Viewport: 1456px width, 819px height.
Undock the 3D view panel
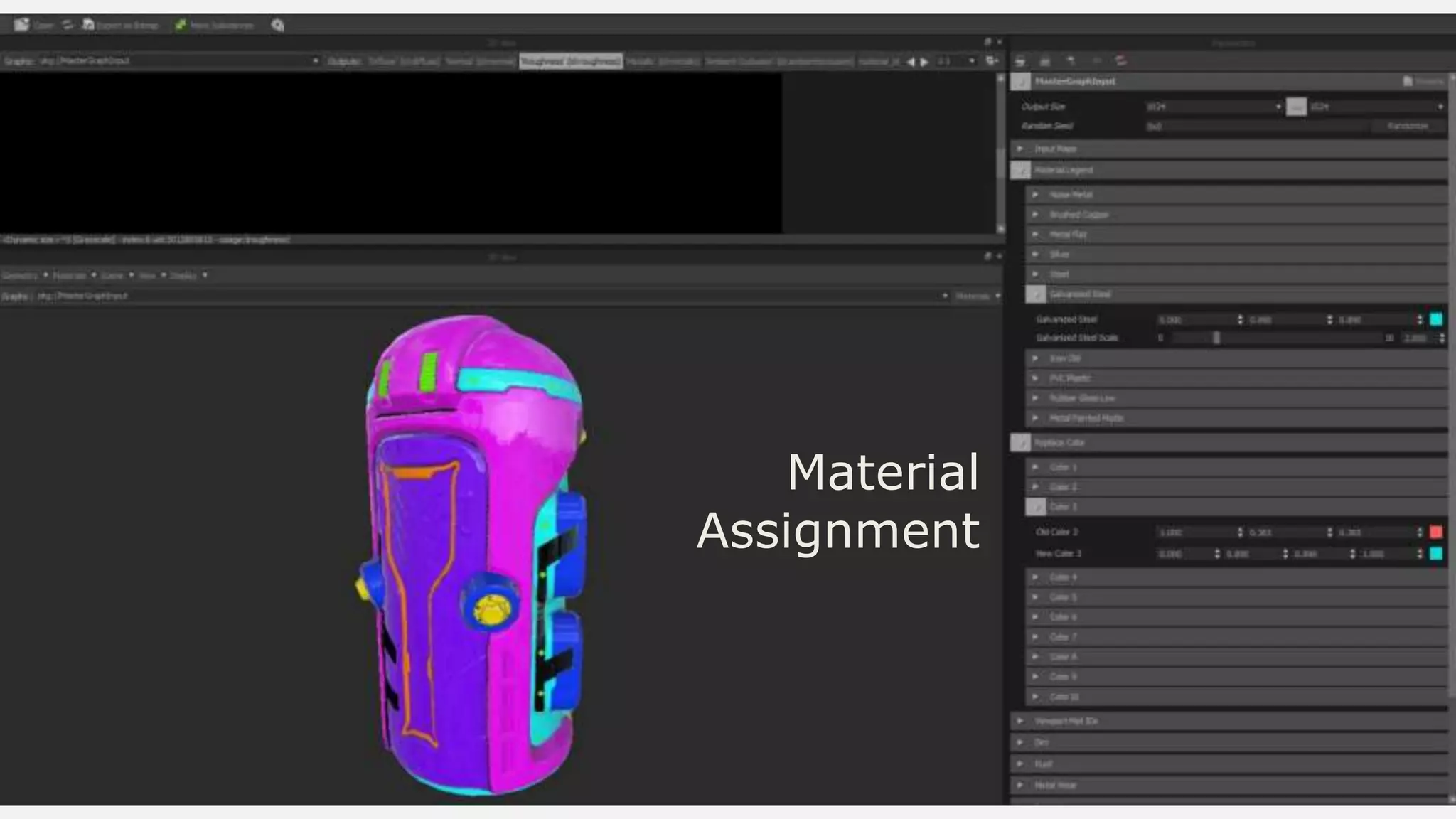(x=987, y=256)
